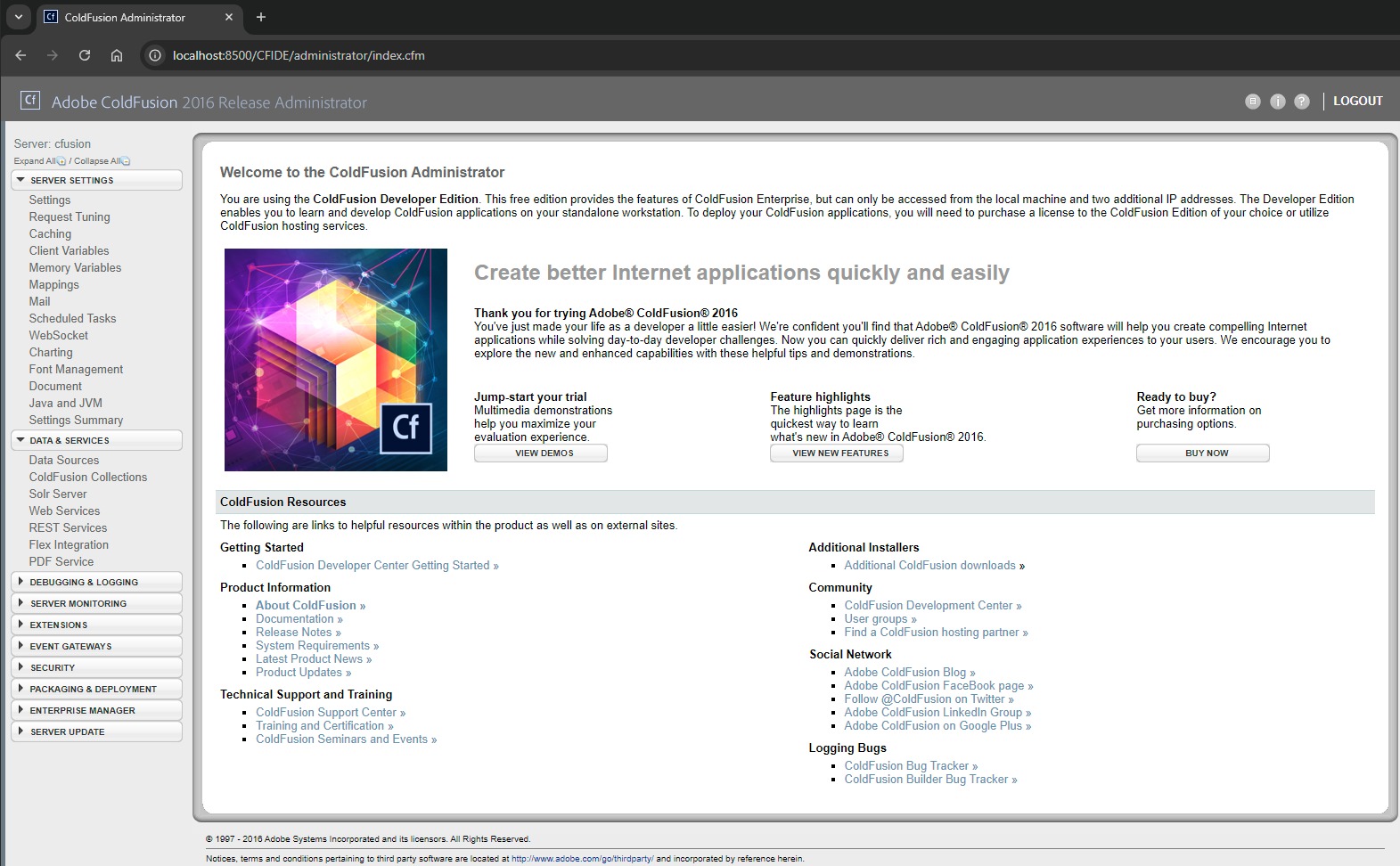Click the View Demos button
This screenshot has height=866, width=1400.
point(541,453)
